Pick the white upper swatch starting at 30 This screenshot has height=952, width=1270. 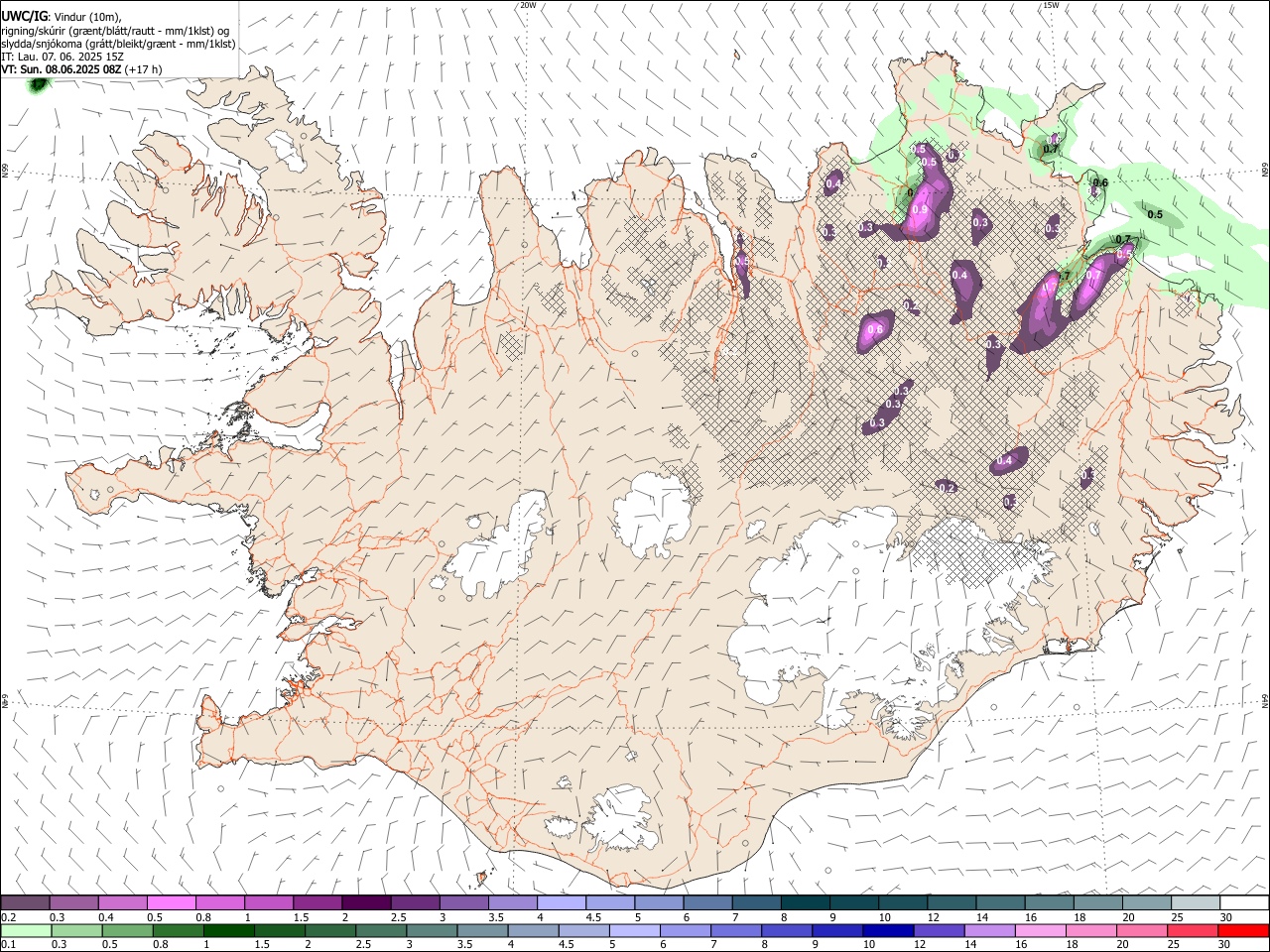coord(1244,903)
